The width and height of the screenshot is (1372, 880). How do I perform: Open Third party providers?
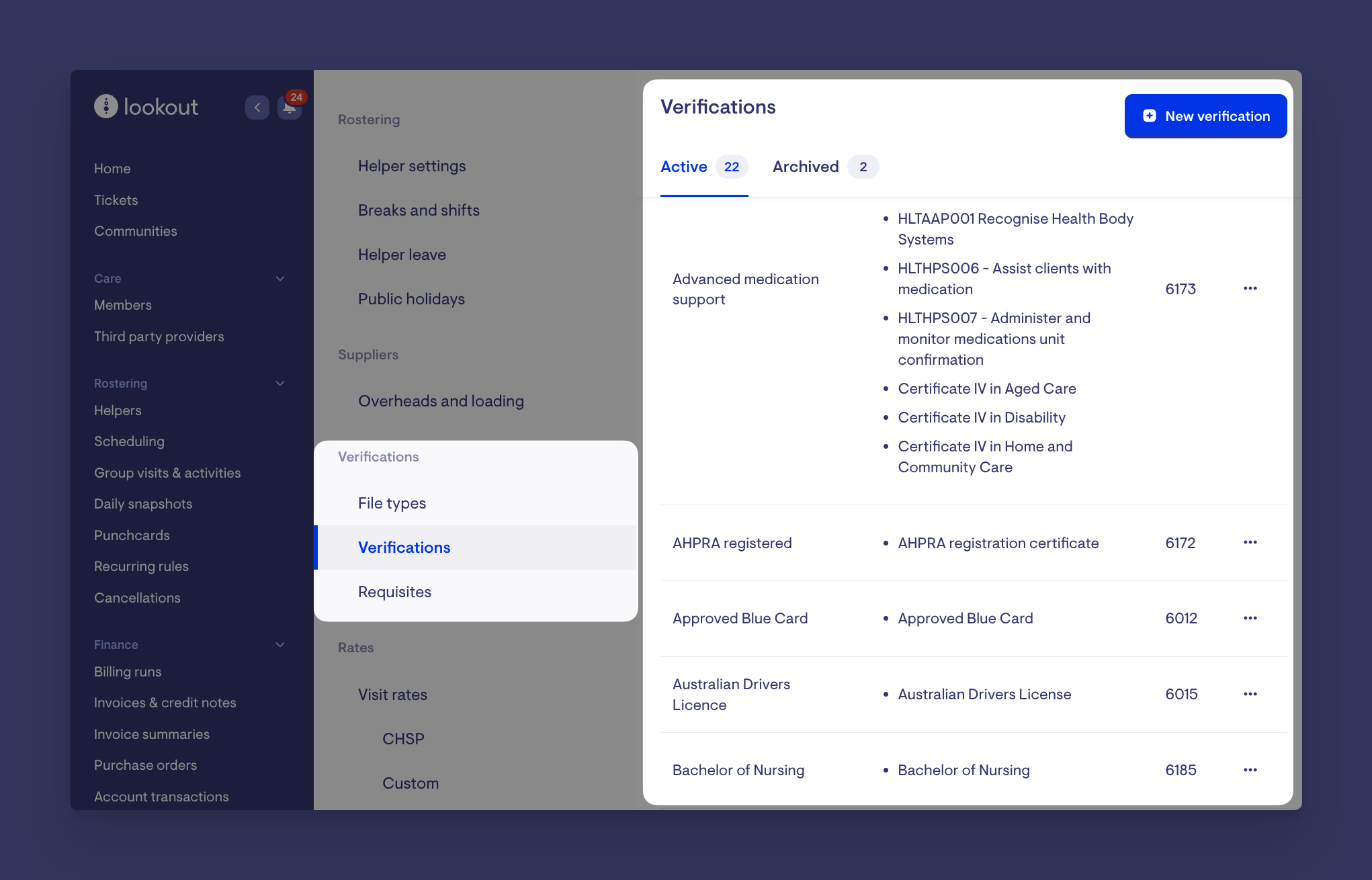point(159,337)
